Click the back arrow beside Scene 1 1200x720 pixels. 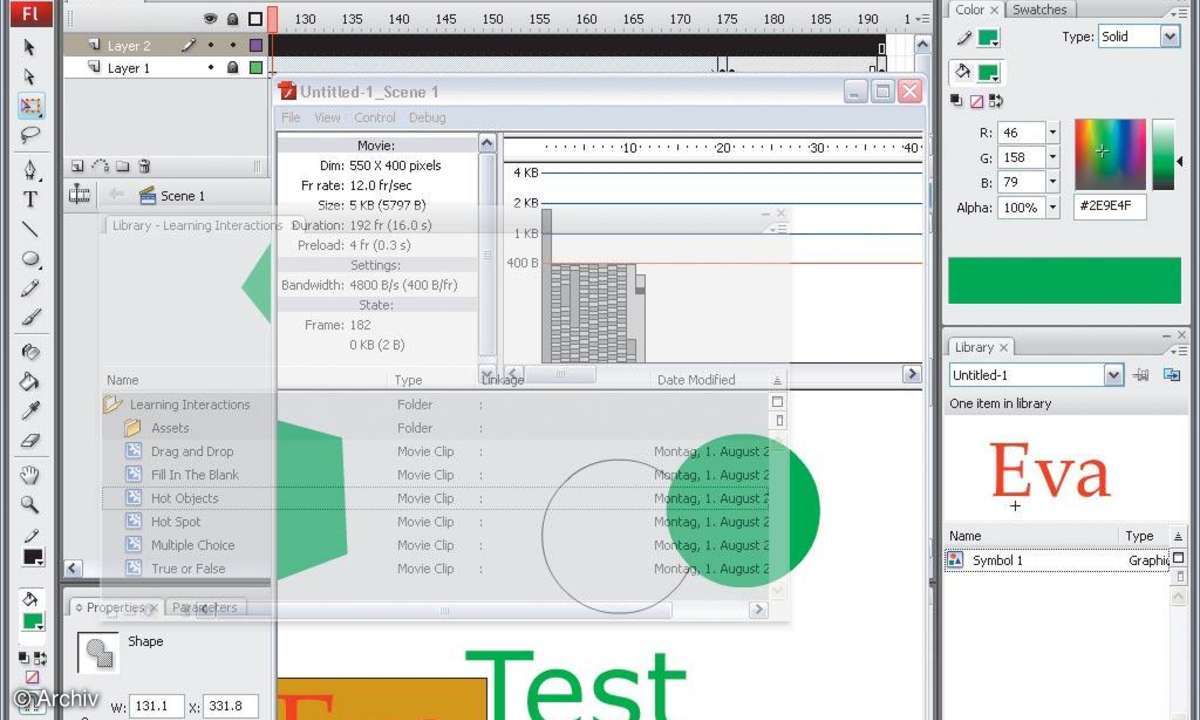117,195
